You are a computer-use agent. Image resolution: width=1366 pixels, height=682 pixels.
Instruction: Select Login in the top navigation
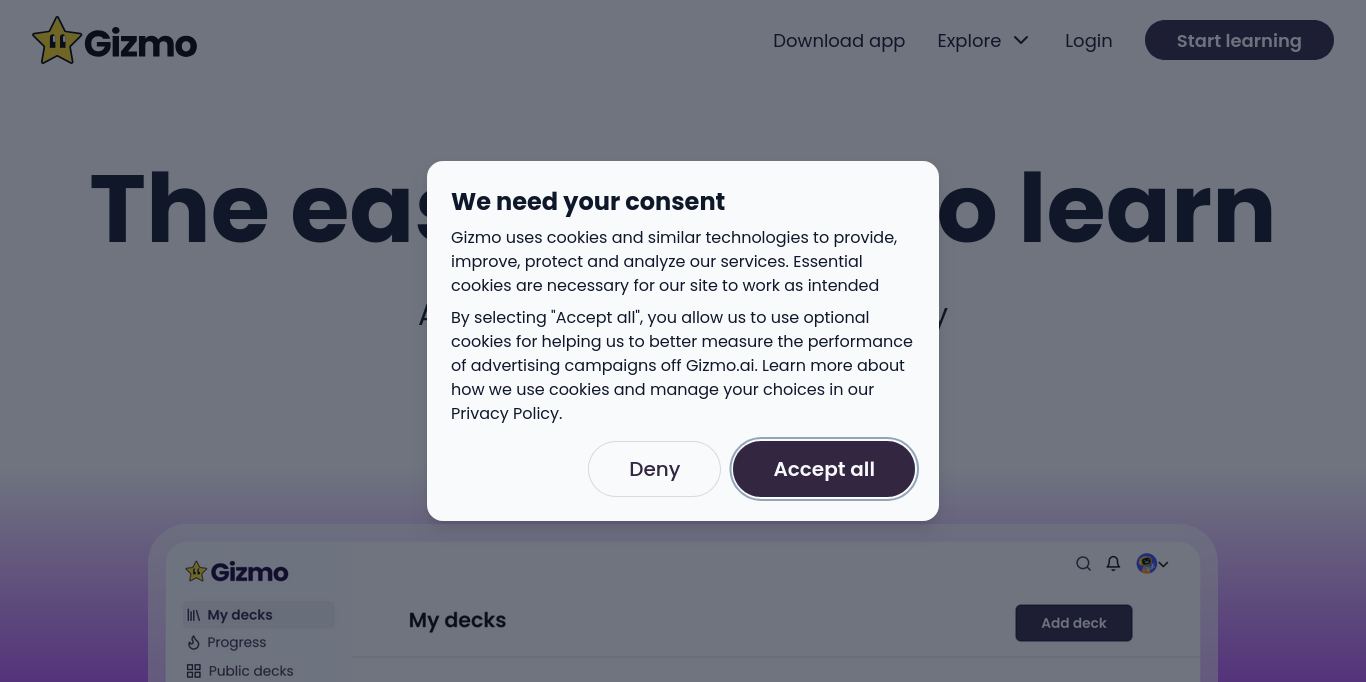click(1088, 41)
